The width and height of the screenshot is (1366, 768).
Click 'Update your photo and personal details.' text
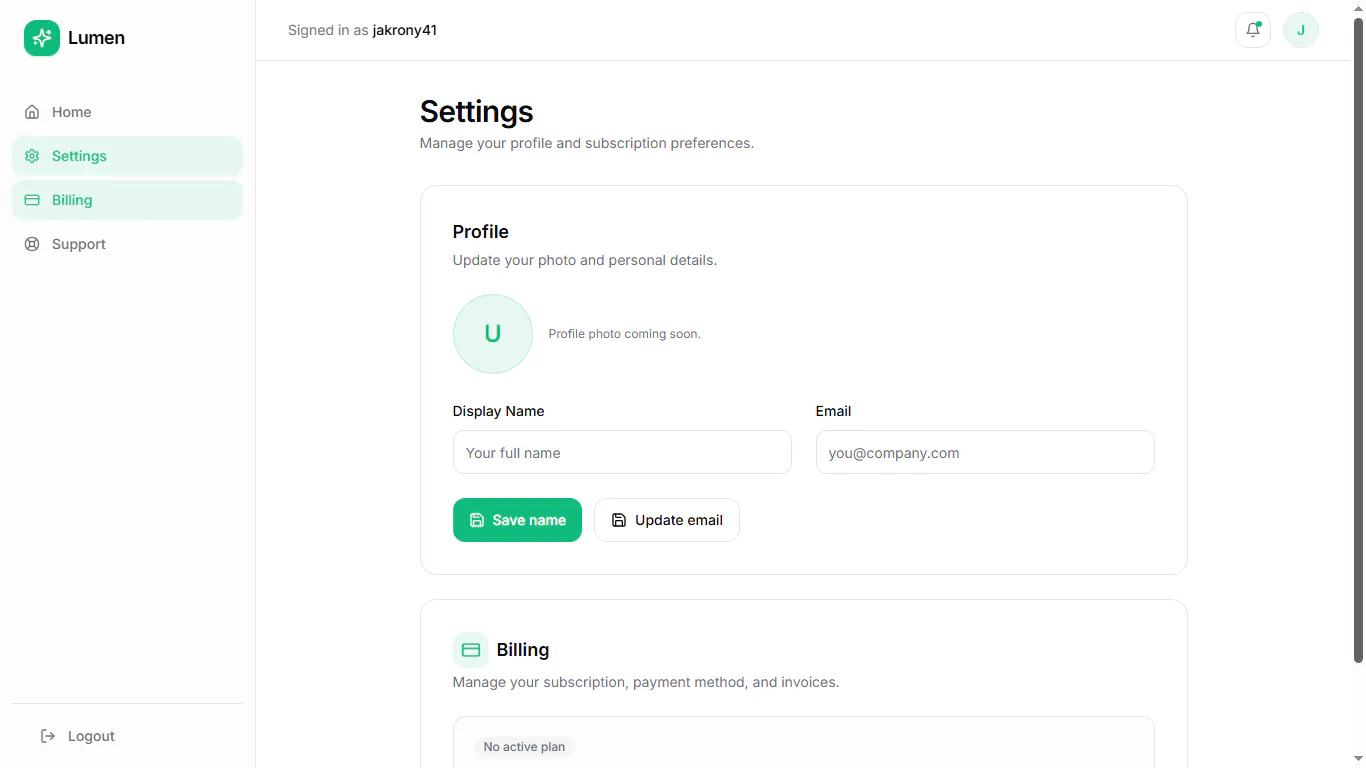point(585,260)
